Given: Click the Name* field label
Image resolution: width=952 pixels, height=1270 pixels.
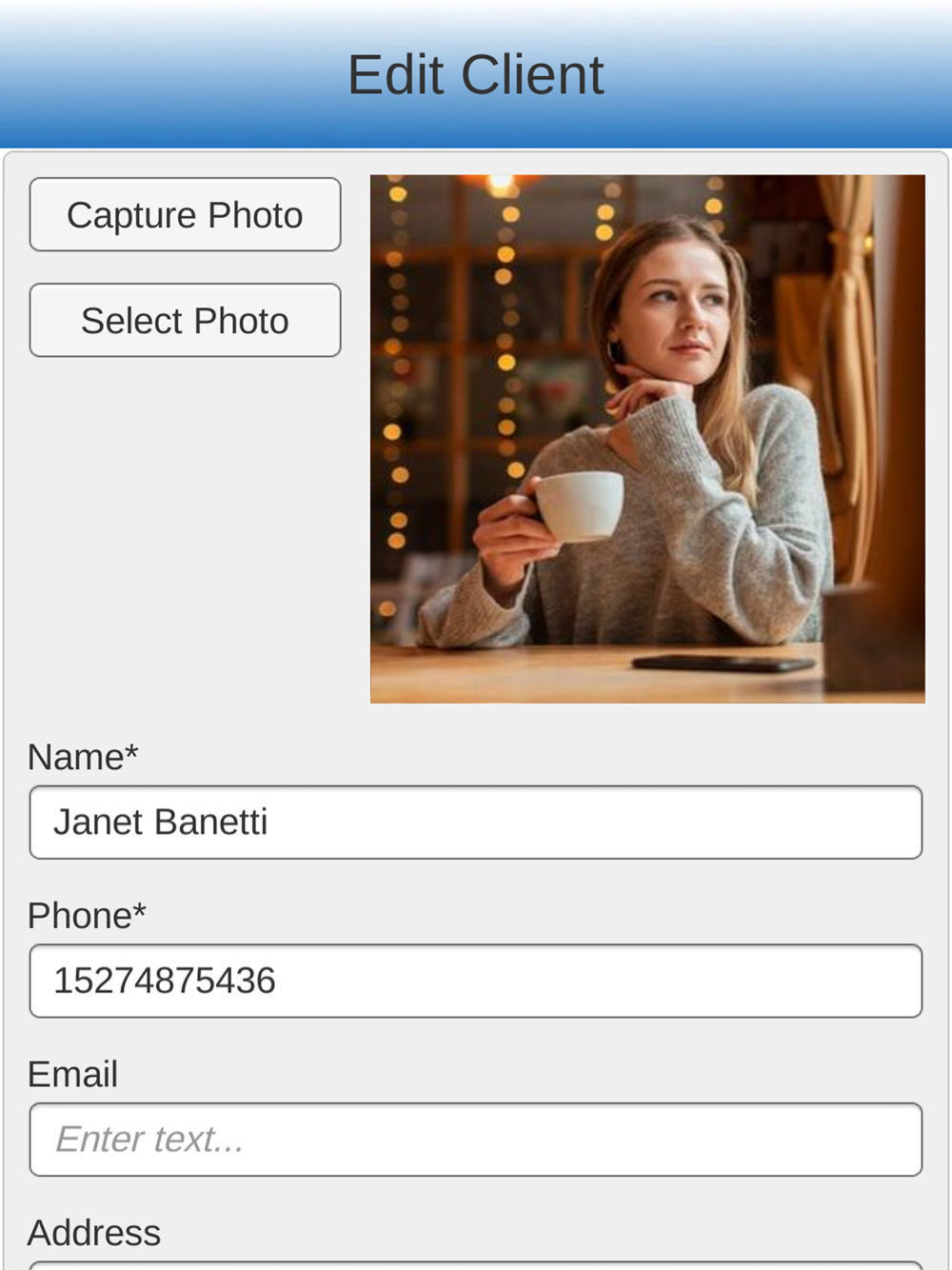Looking at the screenshot, I should click(83, 757).
